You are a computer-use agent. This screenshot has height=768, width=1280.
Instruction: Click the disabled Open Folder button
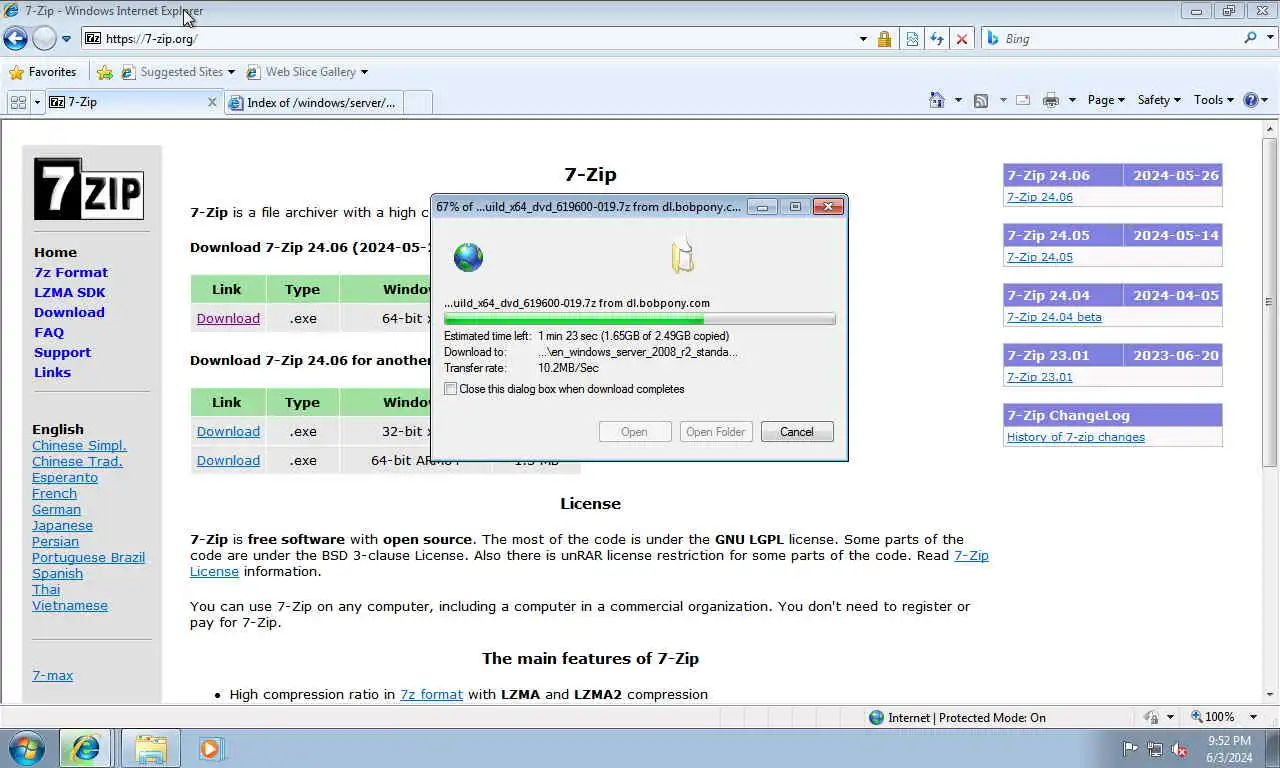(716, 432)
